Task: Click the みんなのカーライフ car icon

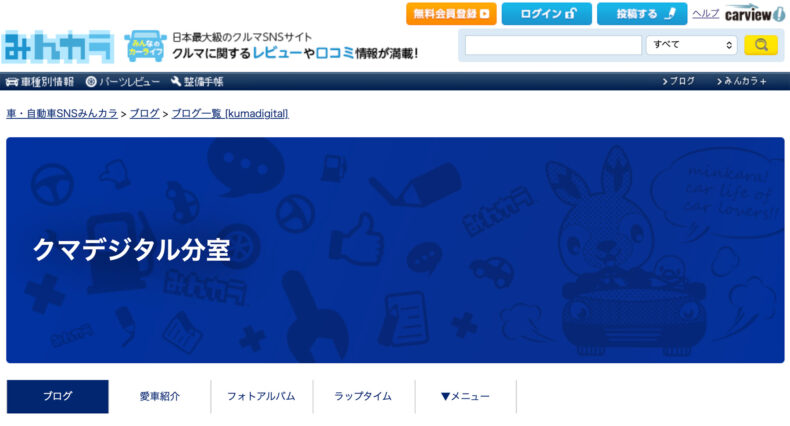Action: [145, 45]
